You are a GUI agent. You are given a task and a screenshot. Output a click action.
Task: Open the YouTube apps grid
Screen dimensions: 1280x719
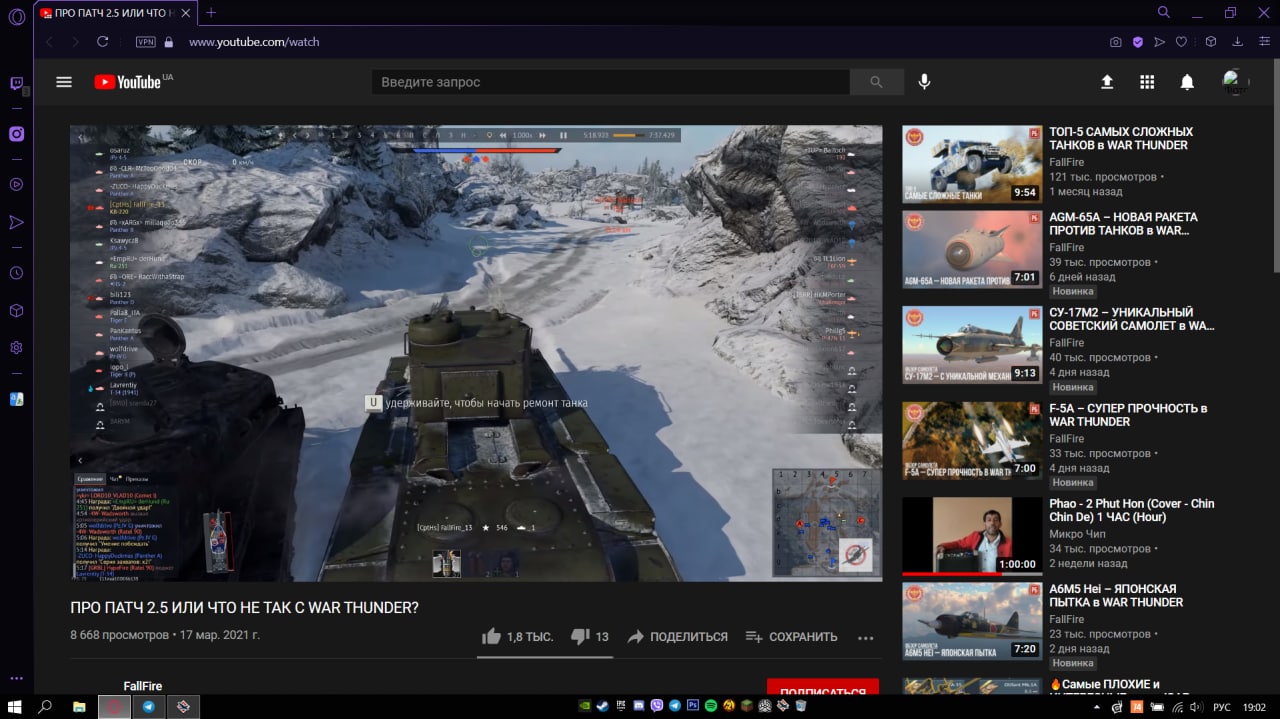[x=1147, y=82]
